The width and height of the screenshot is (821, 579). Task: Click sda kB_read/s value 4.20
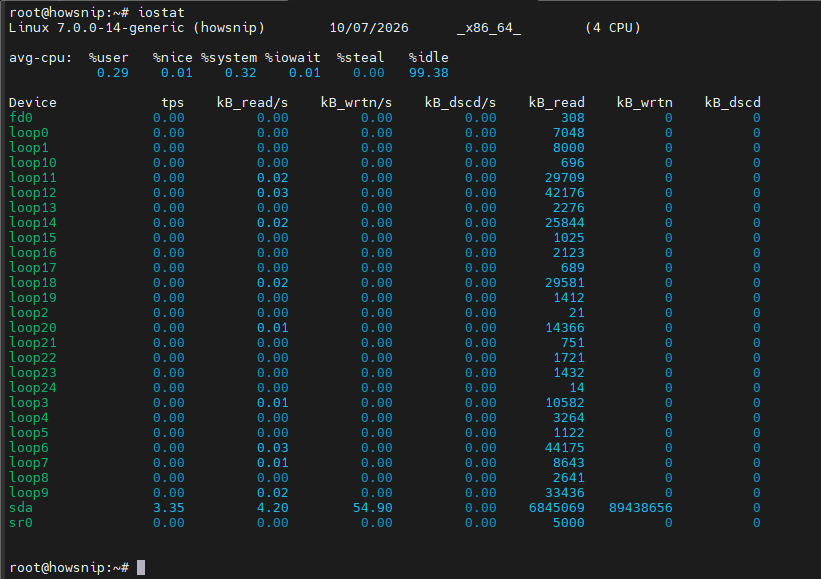coord(272,508)
